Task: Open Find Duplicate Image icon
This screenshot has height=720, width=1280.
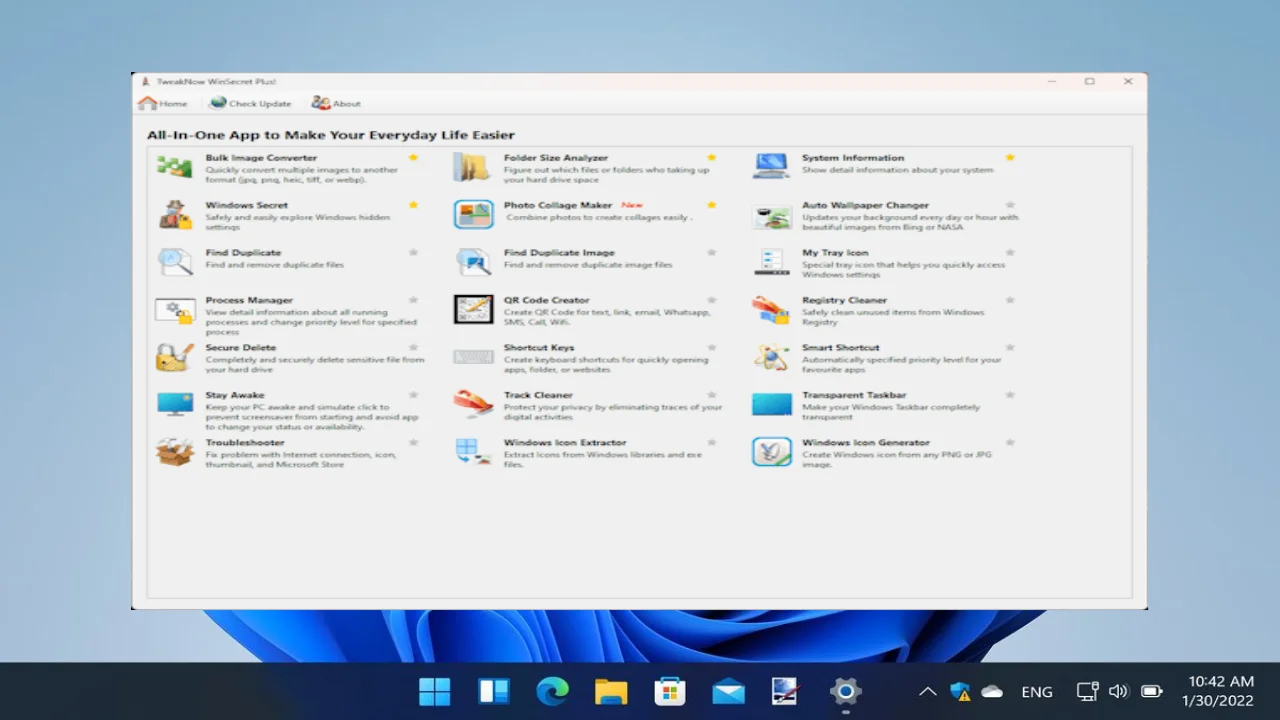Action: pos(473,262)
